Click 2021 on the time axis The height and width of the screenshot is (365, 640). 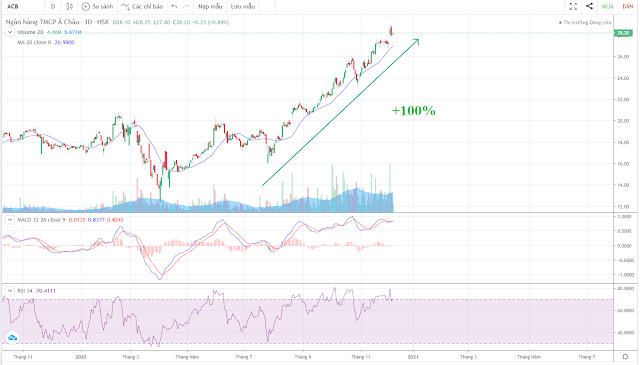(413, 357)
